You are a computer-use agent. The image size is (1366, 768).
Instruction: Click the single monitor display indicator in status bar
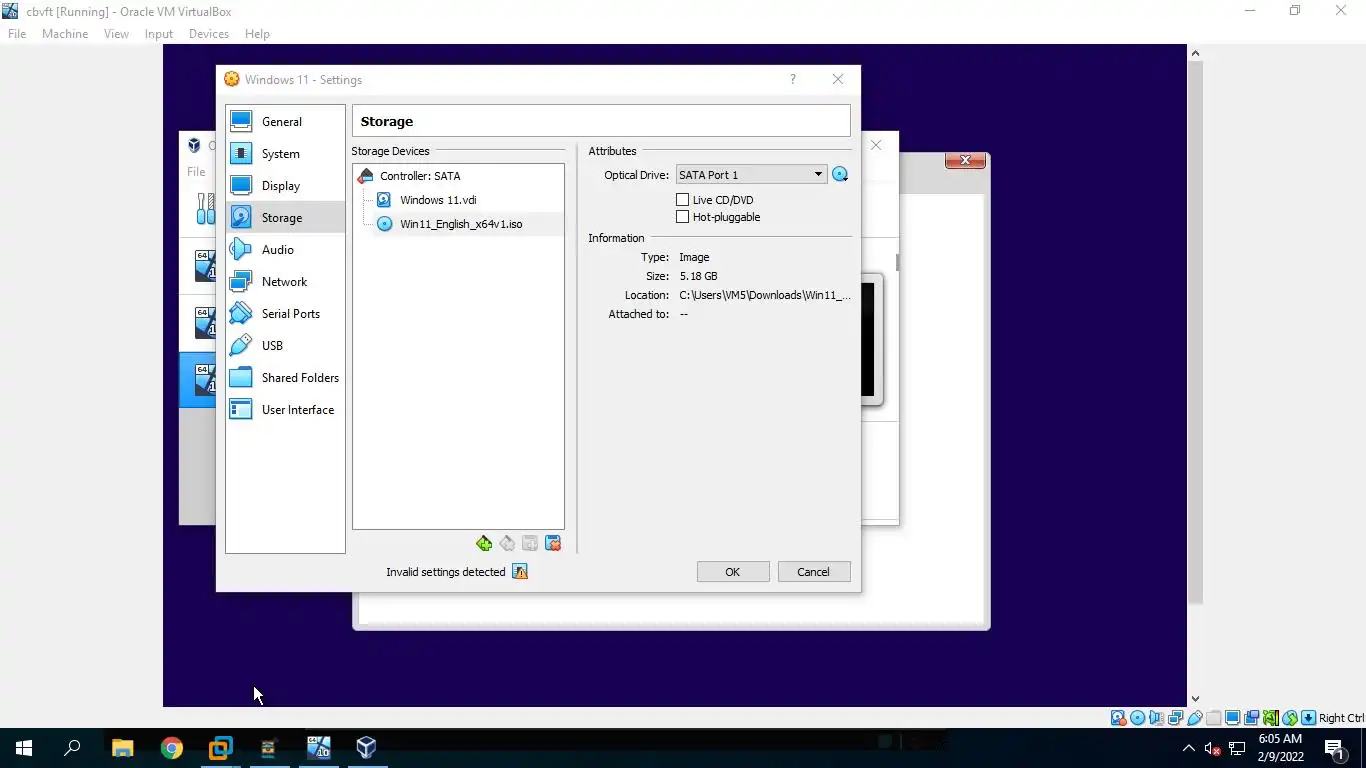pyautogui.click(x=1232, y=718)
